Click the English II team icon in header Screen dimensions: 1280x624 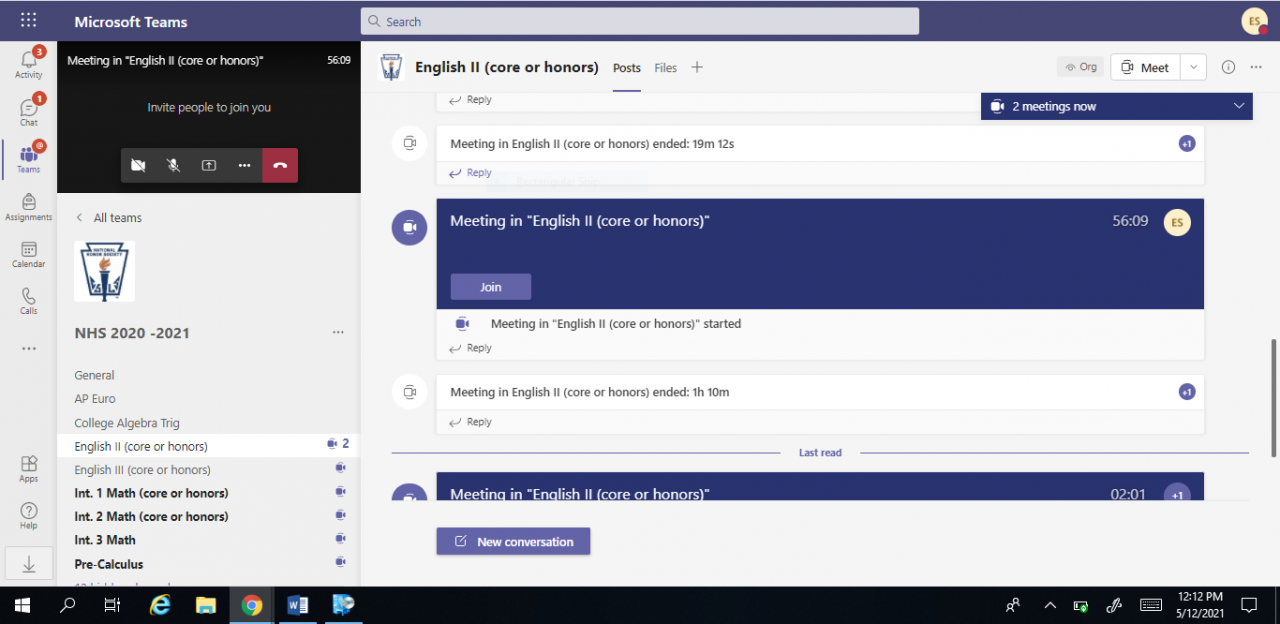point(391,67)
